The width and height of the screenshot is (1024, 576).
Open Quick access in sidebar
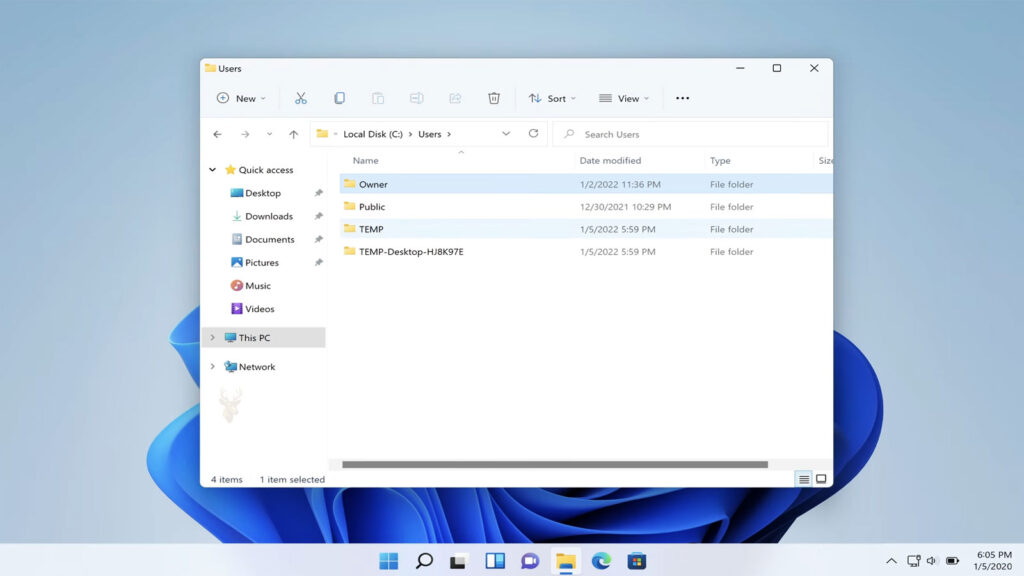[266, 170]
